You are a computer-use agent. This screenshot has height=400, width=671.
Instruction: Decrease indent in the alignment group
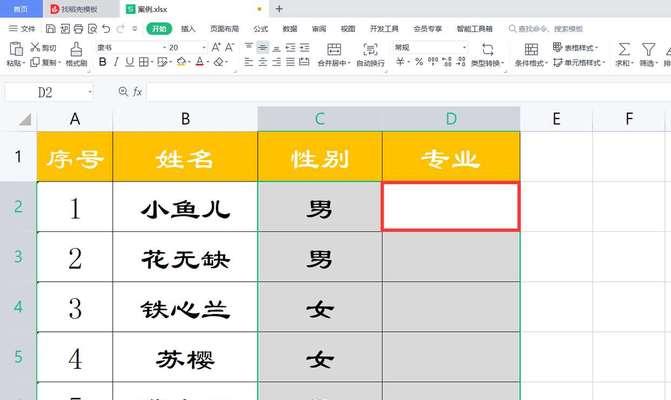coord(291,47)
